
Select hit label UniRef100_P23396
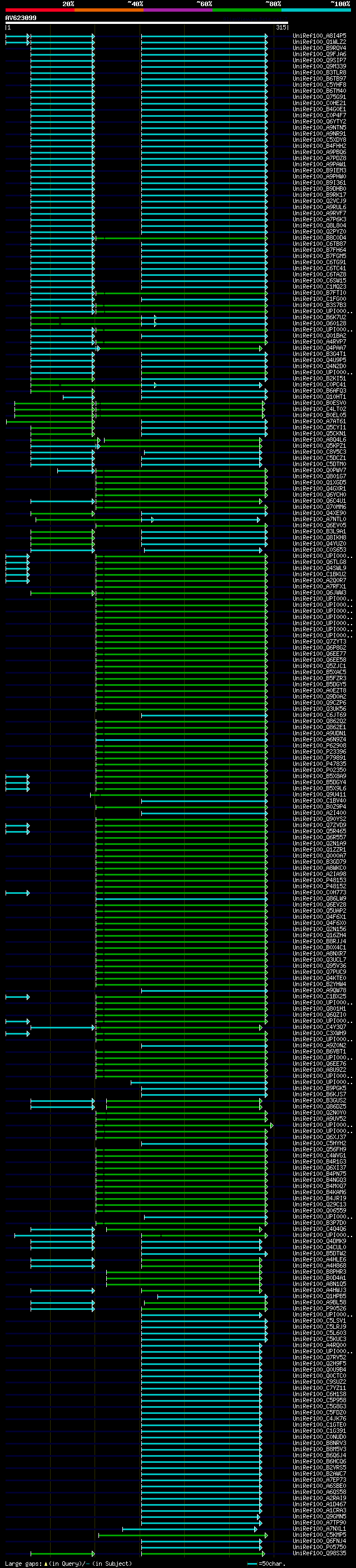click(319, 752)
